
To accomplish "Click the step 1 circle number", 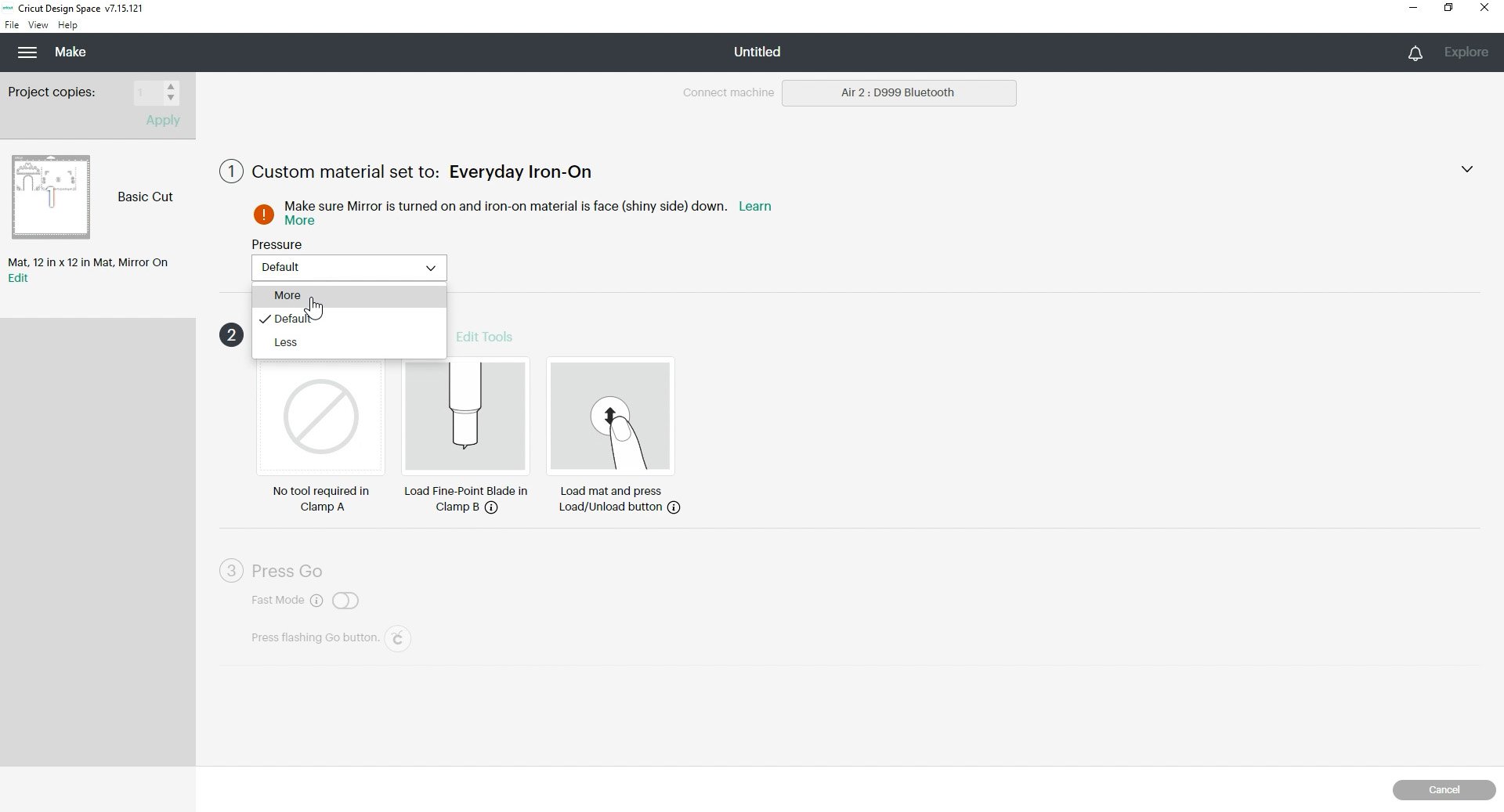I will coord(231,171).
